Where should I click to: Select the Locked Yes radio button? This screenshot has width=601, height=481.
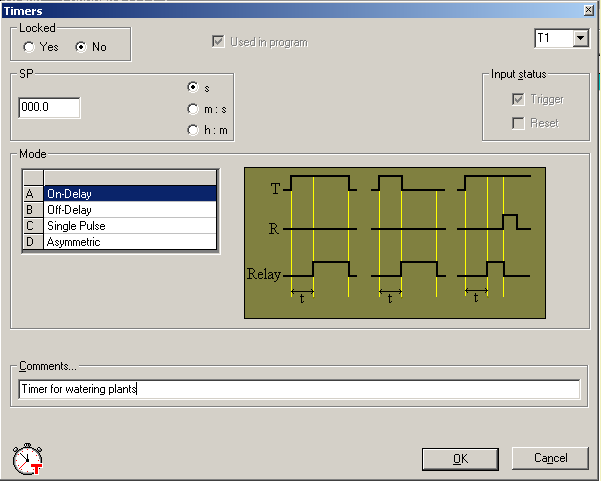coord(29,47)
